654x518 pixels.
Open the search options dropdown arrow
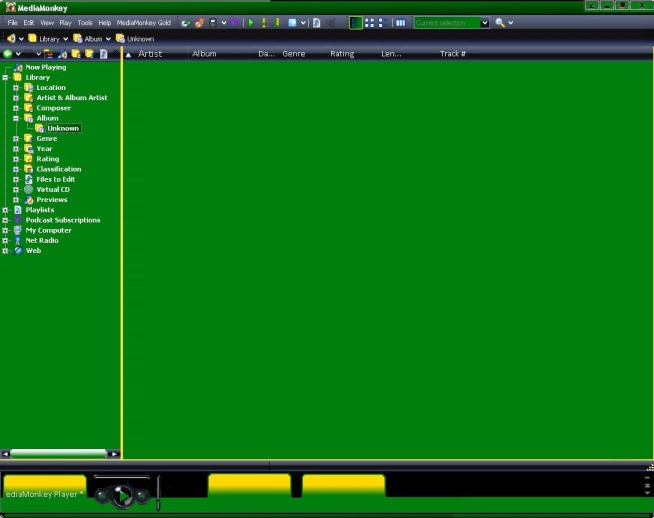[511, 23]
